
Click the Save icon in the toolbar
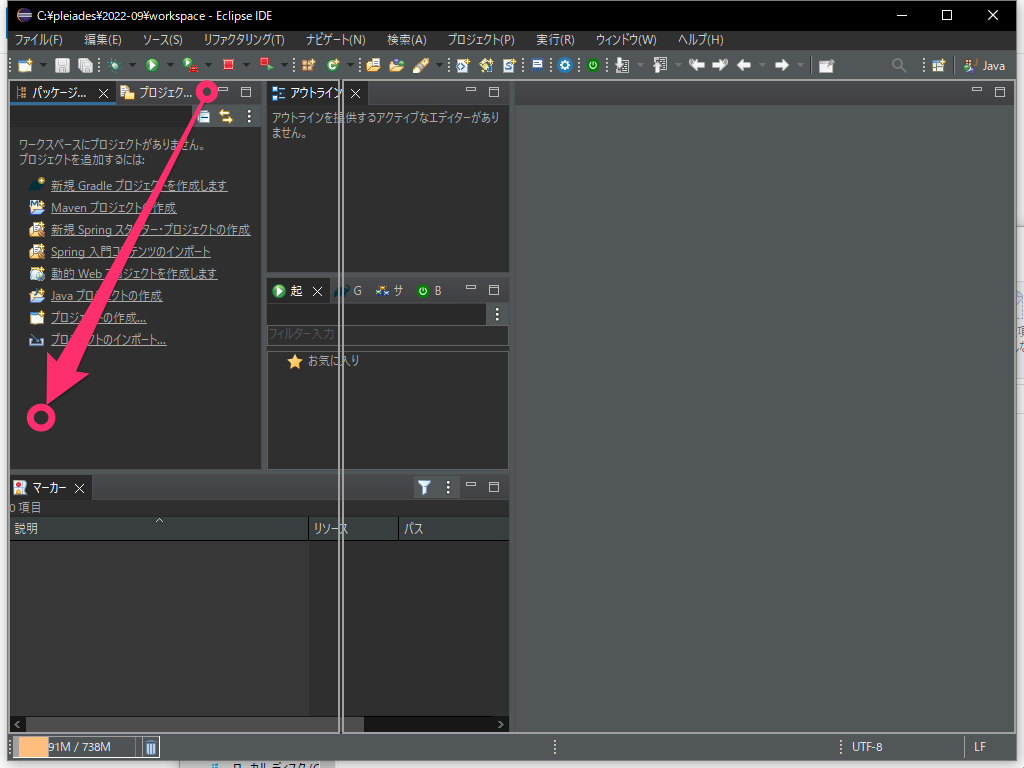(62, 65)
